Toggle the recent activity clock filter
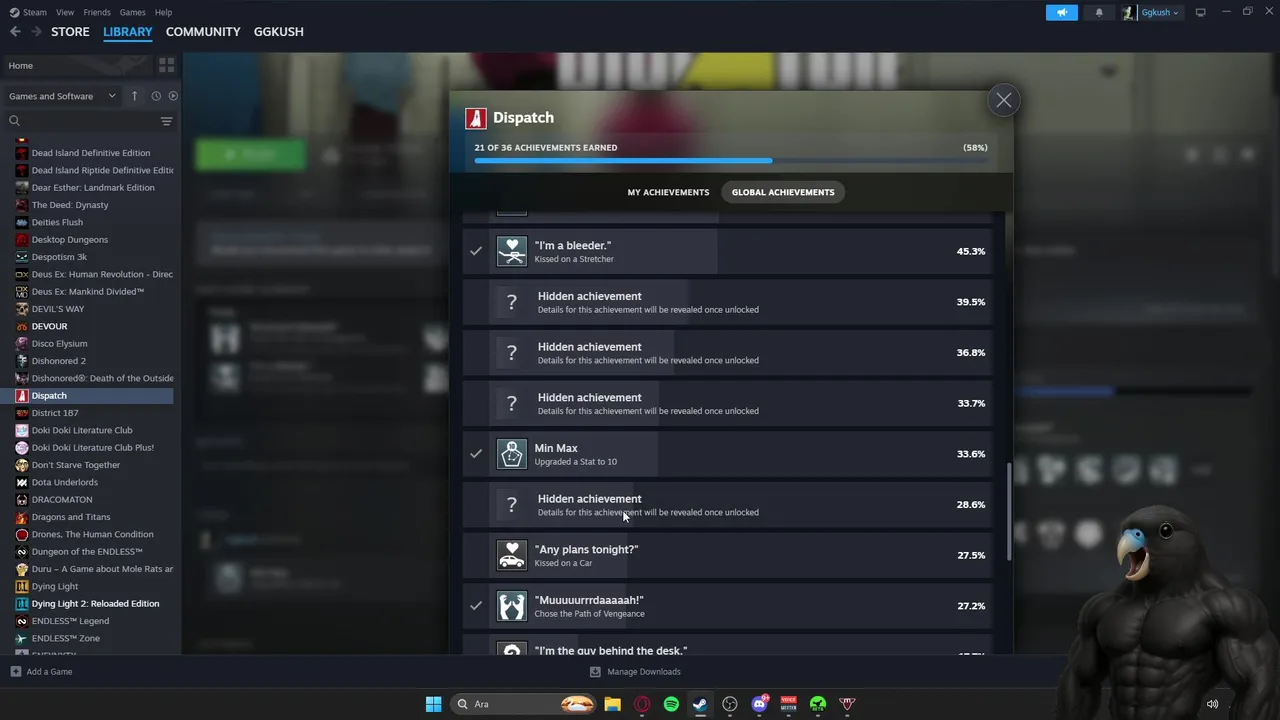Image resolution: width=1280 pixels, height=720 pixels. pyautogui.click(x=156, y=96)
